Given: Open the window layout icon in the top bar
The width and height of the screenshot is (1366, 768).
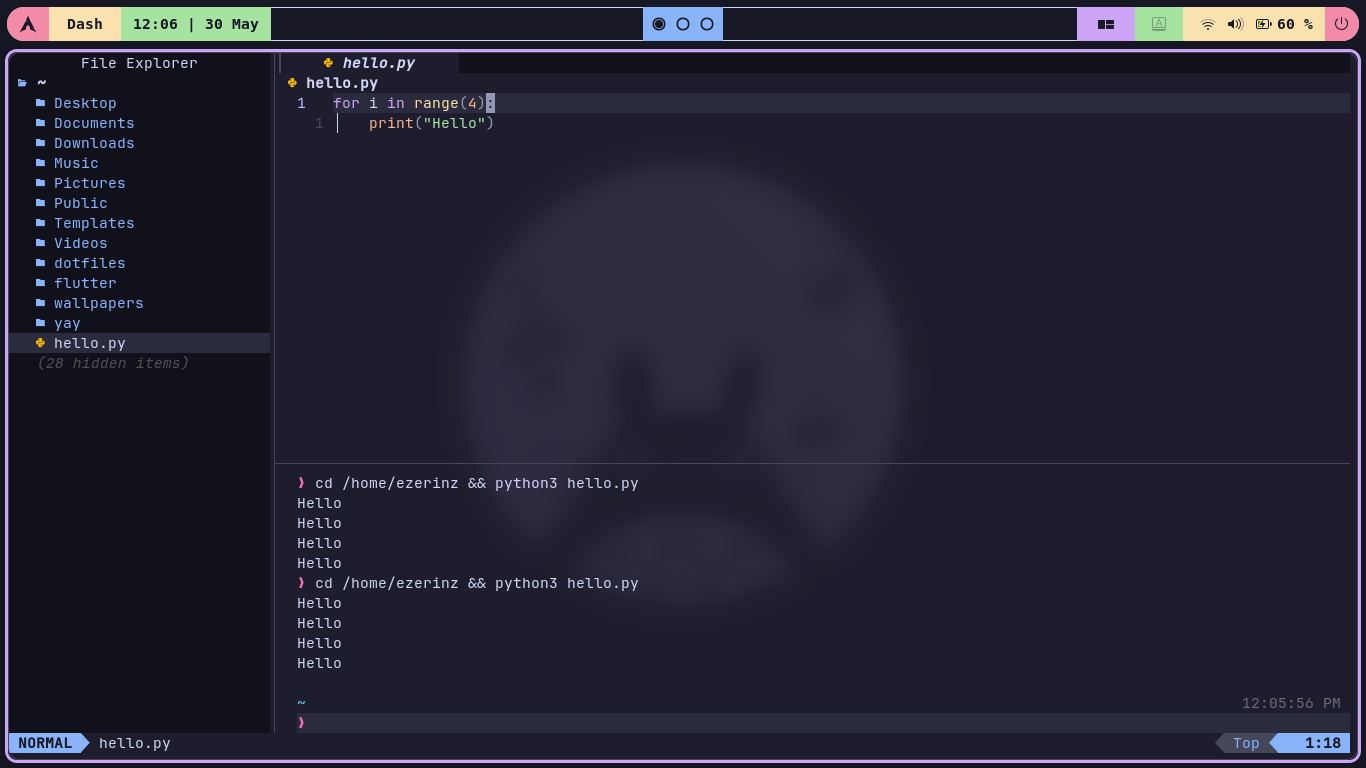Looking at the screenshot, I should pyautogui.click(x=1106, y=23).
